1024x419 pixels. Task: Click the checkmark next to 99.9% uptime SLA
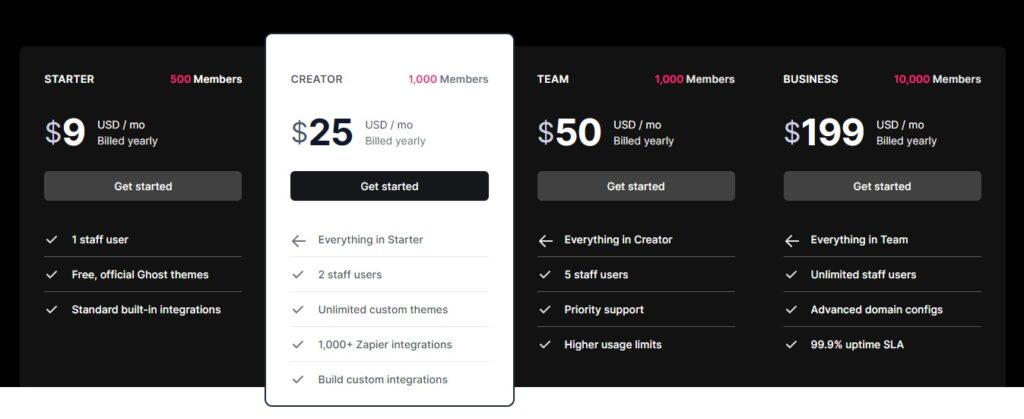click(791, 345)
